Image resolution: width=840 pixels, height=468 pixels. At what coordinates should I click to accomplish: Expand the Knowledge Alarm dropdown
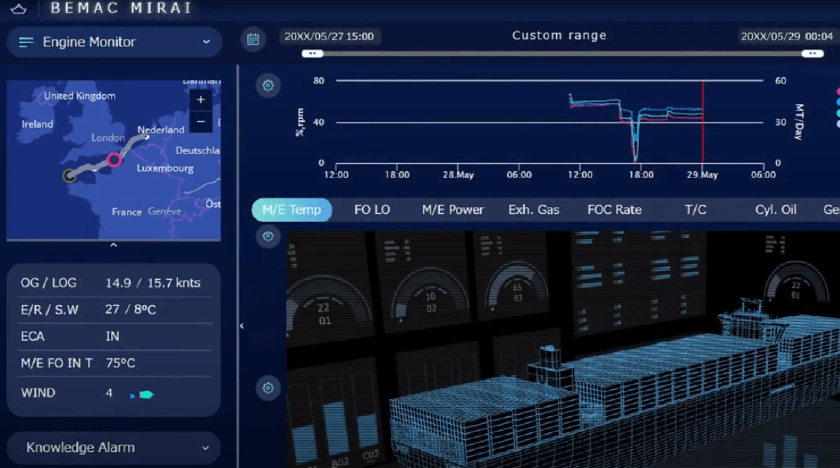(114, 448)
